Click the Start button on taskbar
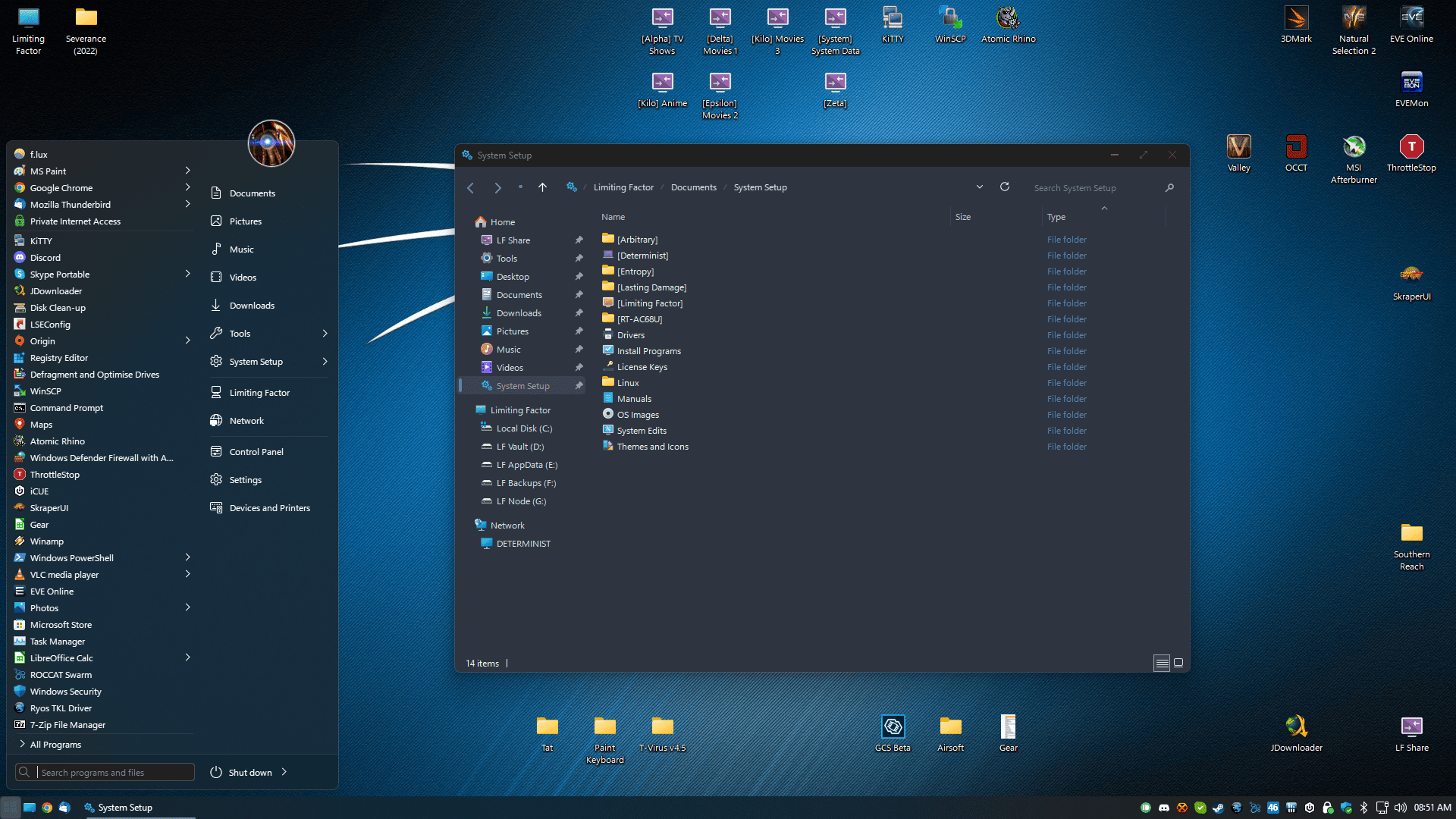 (11, 808)
